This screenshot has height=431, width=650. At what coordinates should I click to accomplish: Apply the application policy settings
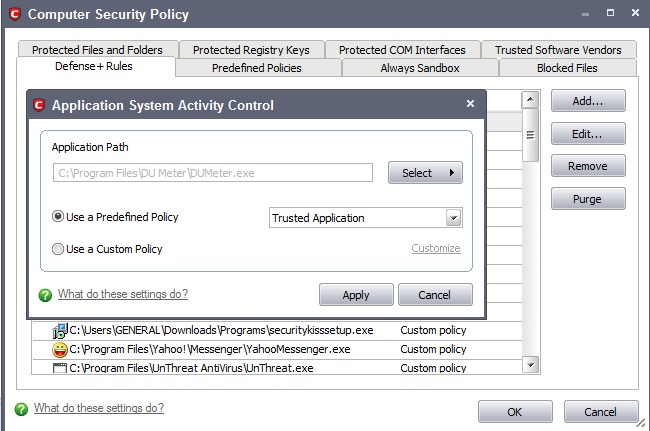(356, 295)
